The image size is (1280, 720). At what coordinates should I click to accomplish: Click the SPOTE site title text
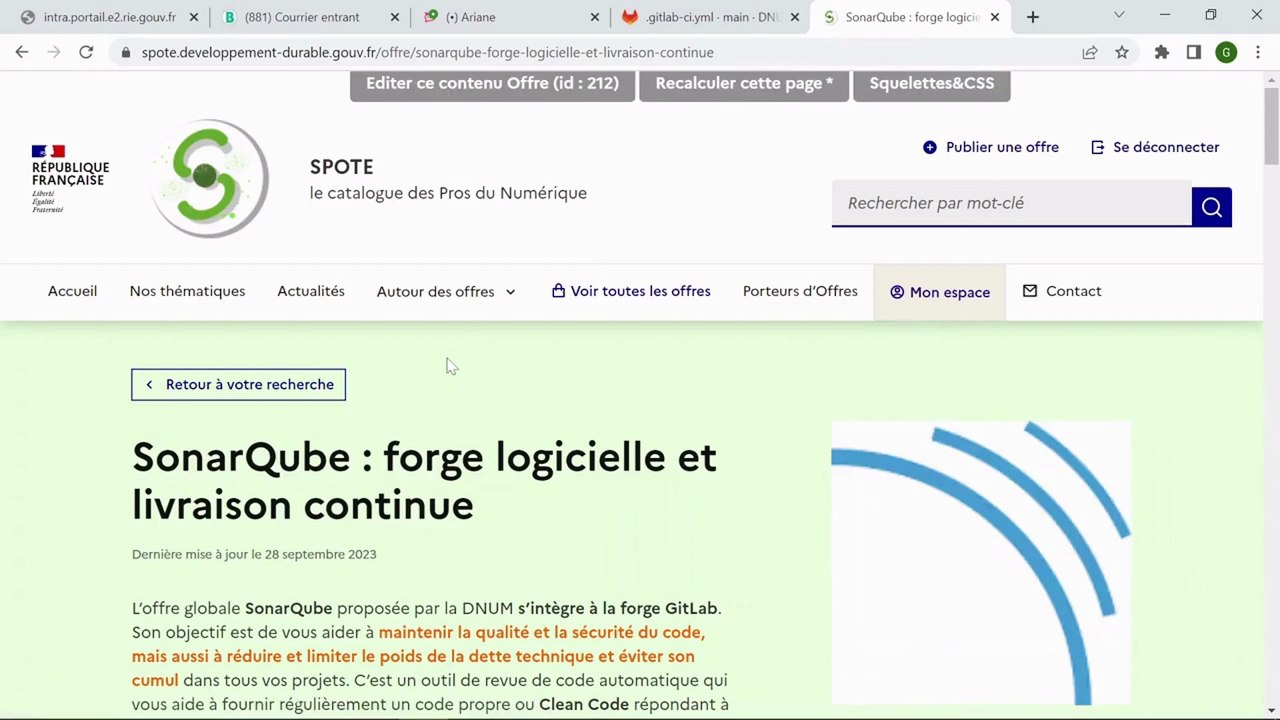[341, 167]
